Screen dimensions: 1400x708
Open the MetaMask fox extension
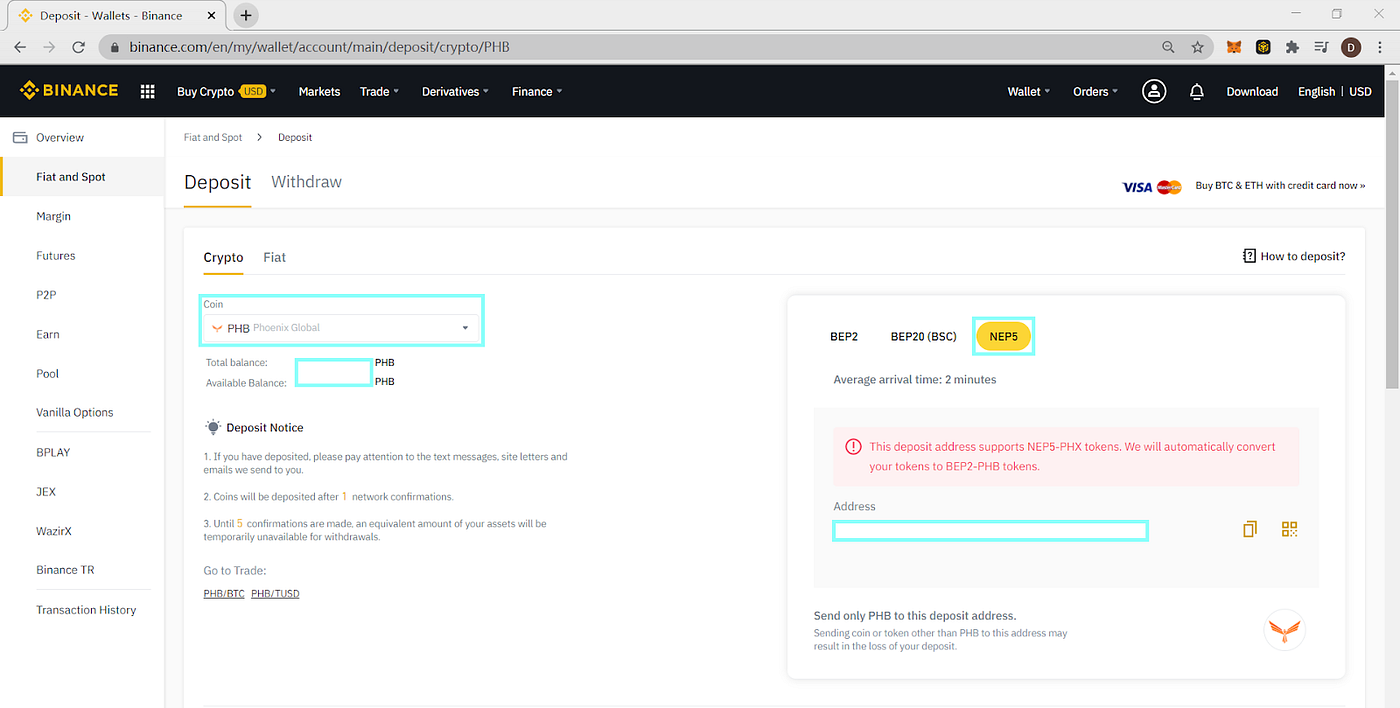coord(1235,47)
